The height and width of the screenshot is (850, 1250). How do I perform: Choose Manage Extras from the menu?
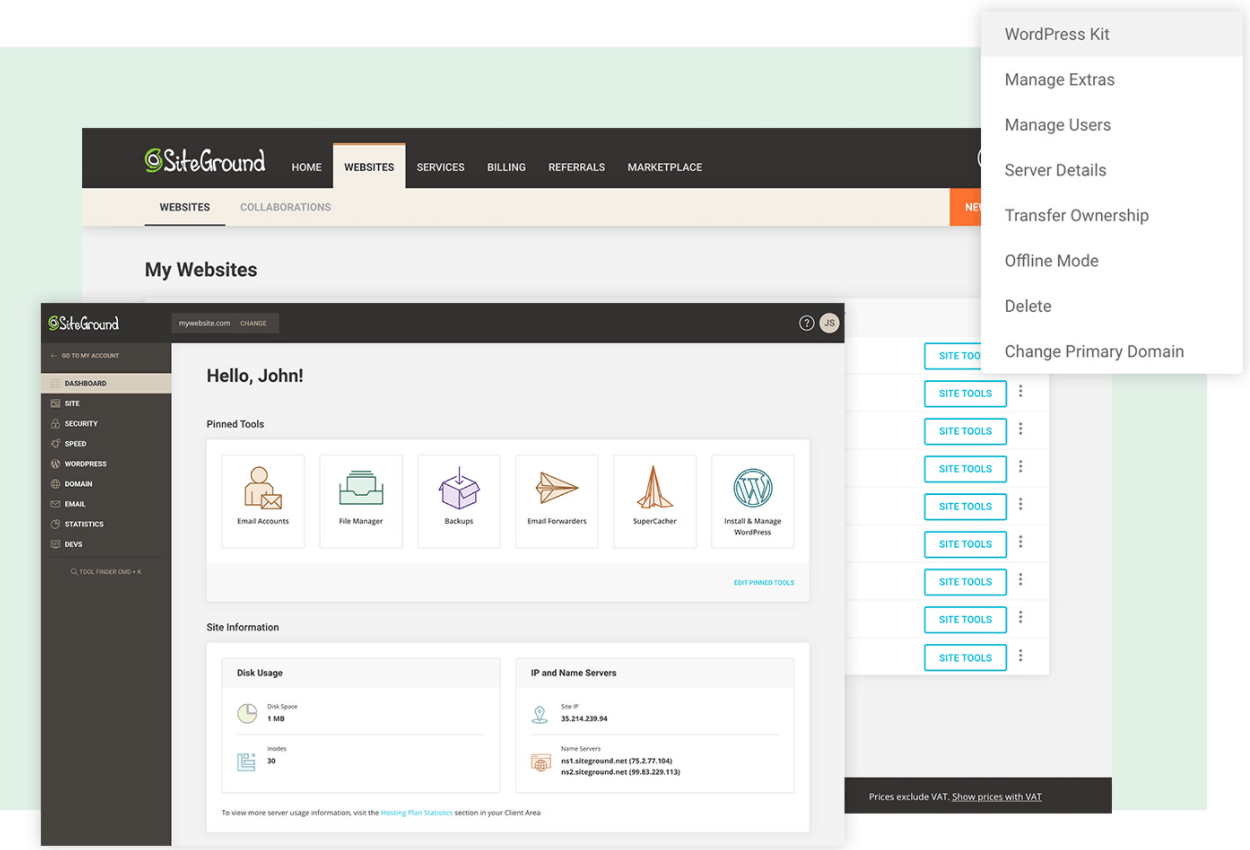click(1112, 79)
